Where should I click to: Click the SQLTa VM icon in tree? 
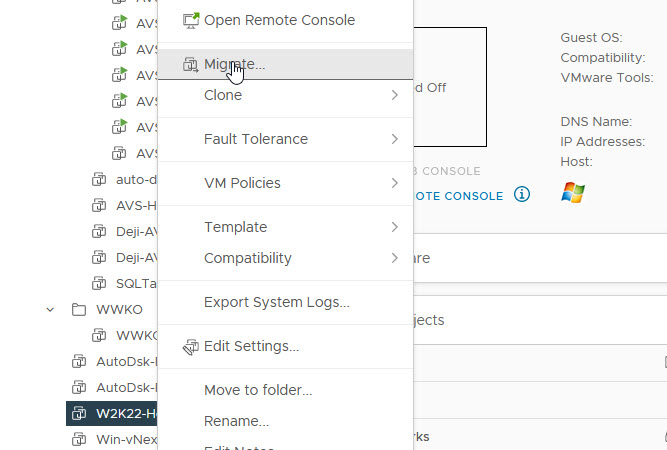[x=98, y=284]
